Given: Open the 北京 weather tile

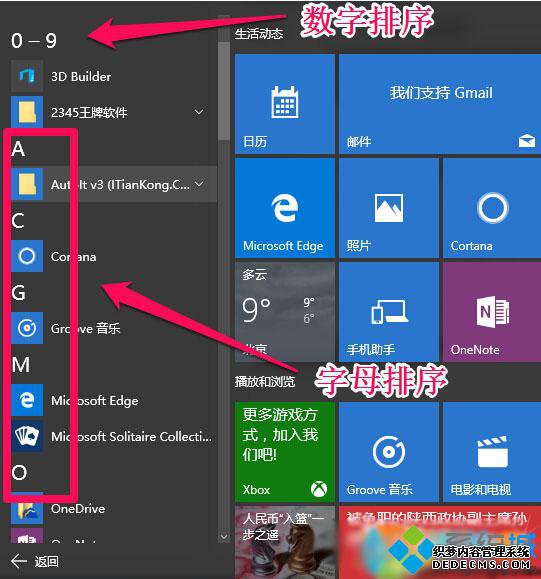Looking at the screenshot, I should coord(285,312).
